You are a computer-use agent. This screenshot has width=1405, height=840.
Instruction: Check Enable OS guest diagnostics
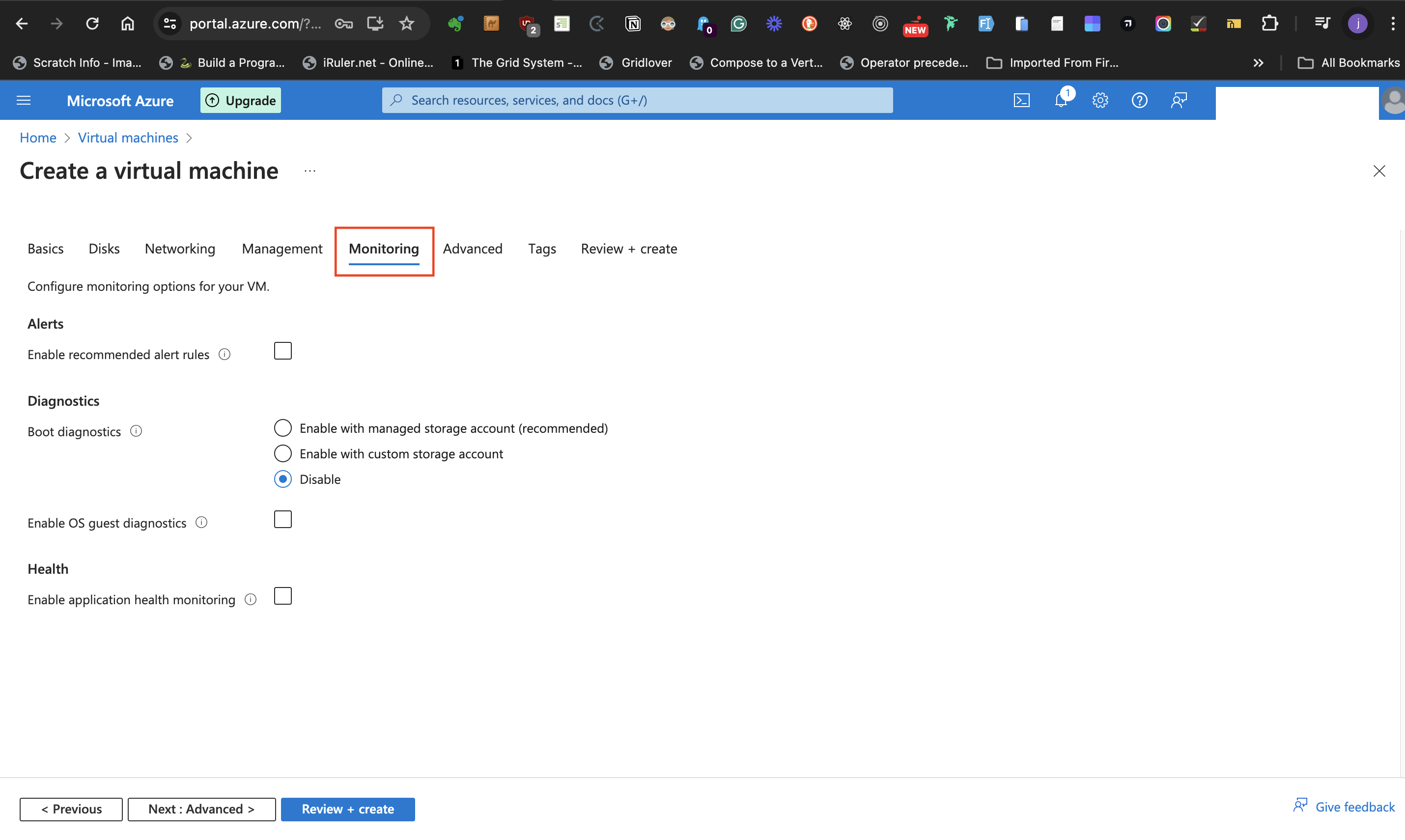coord(282,518)
